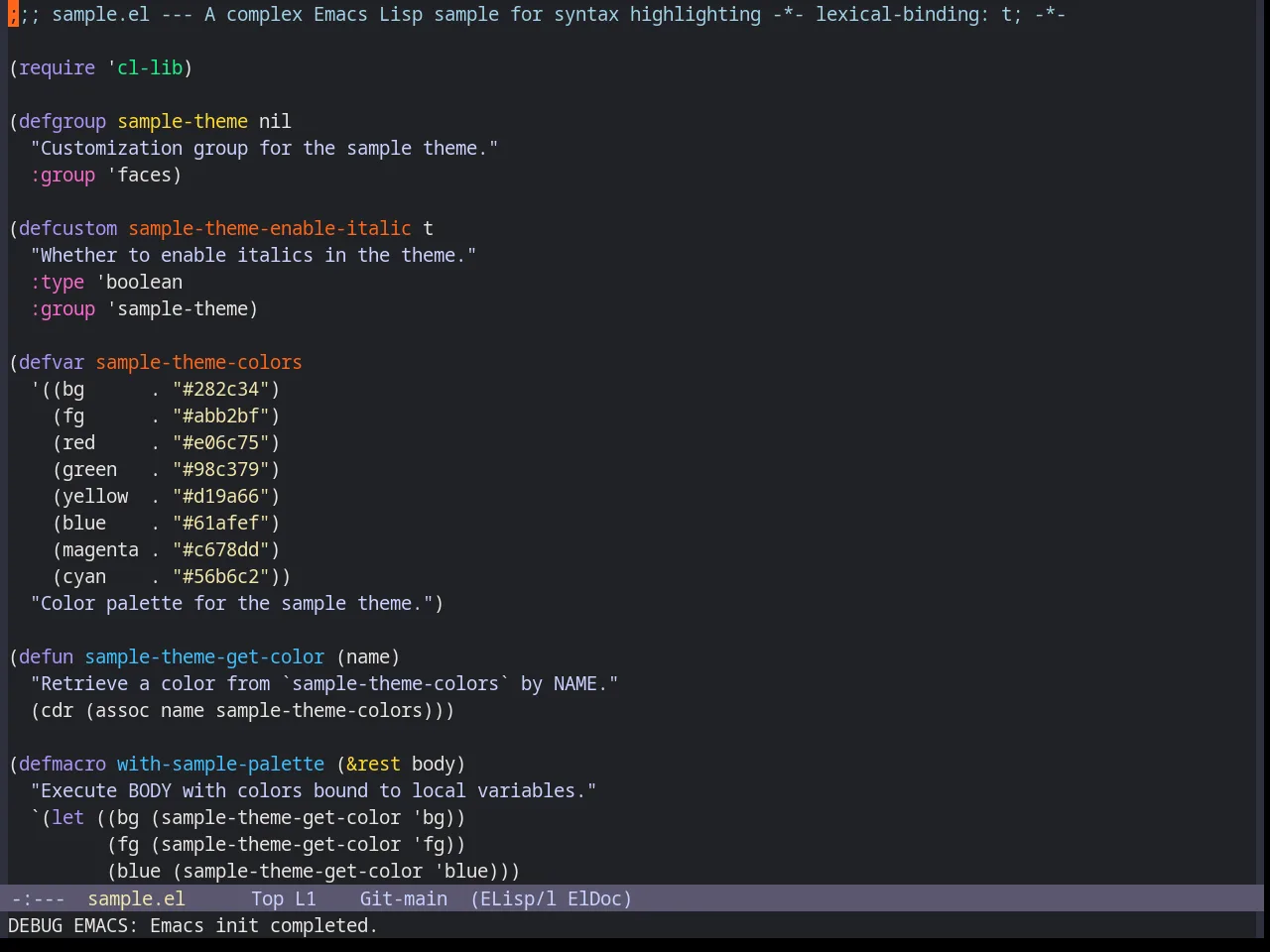Click the "#d19a66" color string
The height and width of the screenshot is (952, 1270).
(x=220, y=496)
